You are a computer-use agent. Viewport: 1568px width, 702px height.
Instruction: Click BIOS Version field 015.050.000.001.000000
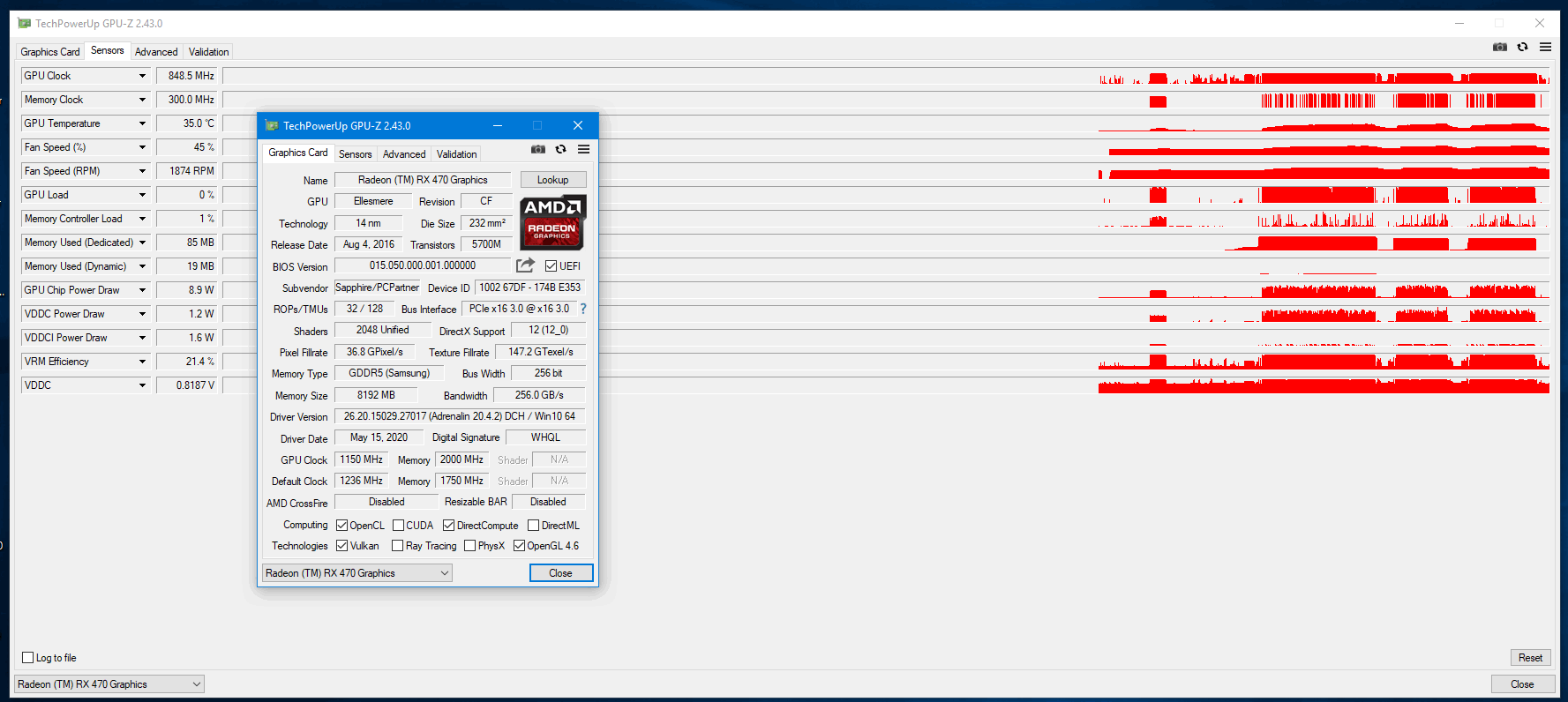[x=423, y=265]
